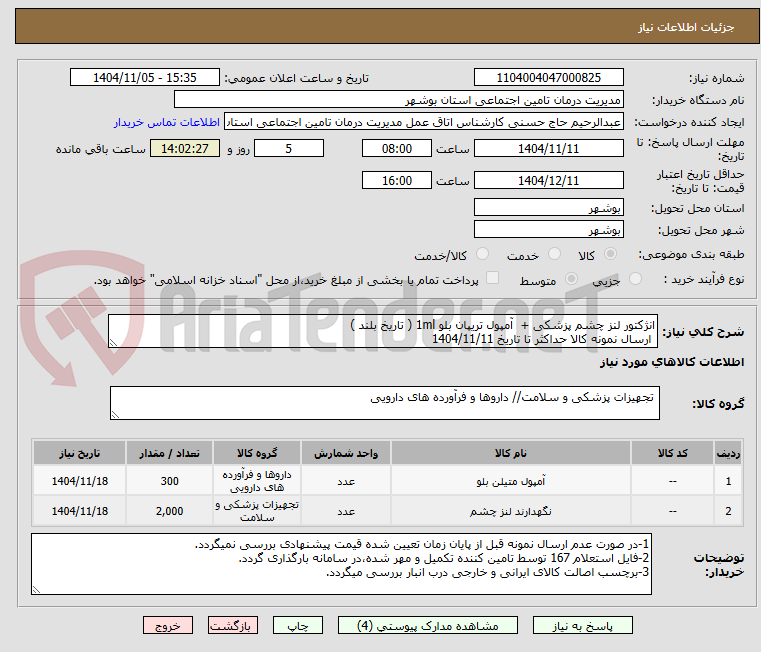
Task: Select the کالا radio button
Action: click(x=611, y=253)
